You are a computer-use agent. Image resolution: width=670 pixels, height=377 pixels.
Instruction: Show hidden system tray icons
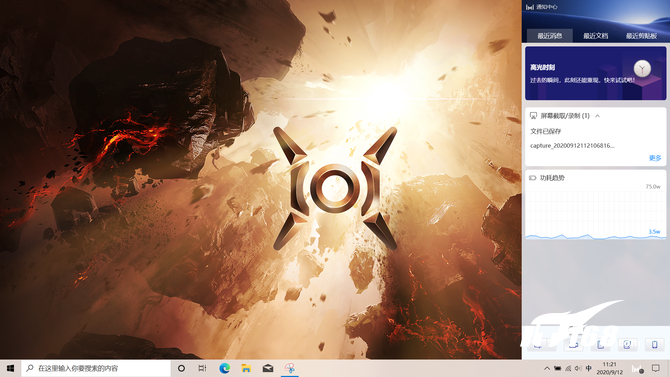547,368
